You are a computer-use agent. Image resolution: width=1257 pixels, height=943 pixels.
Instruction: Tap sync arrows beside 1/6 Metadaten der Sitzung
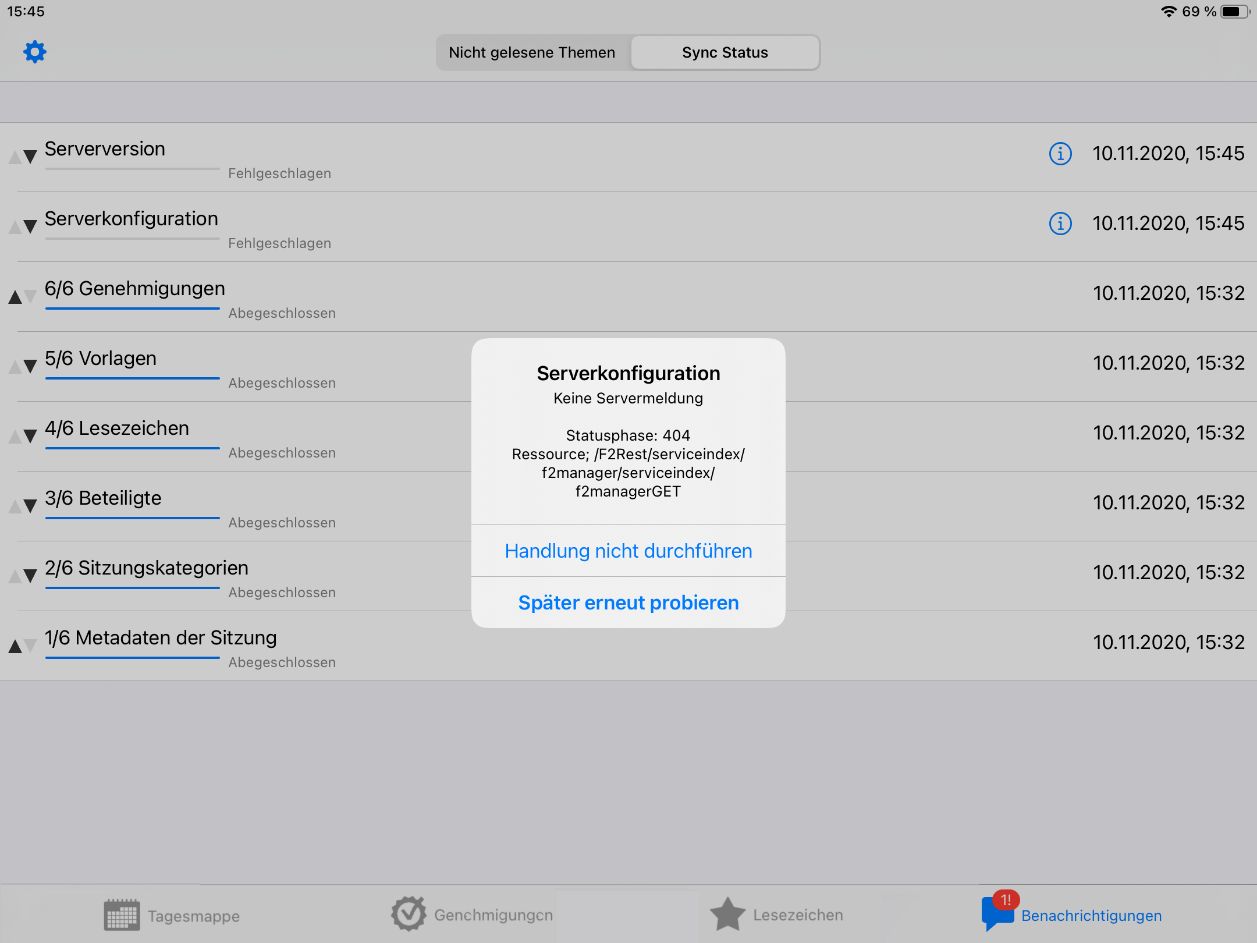[x=23, y=645]
